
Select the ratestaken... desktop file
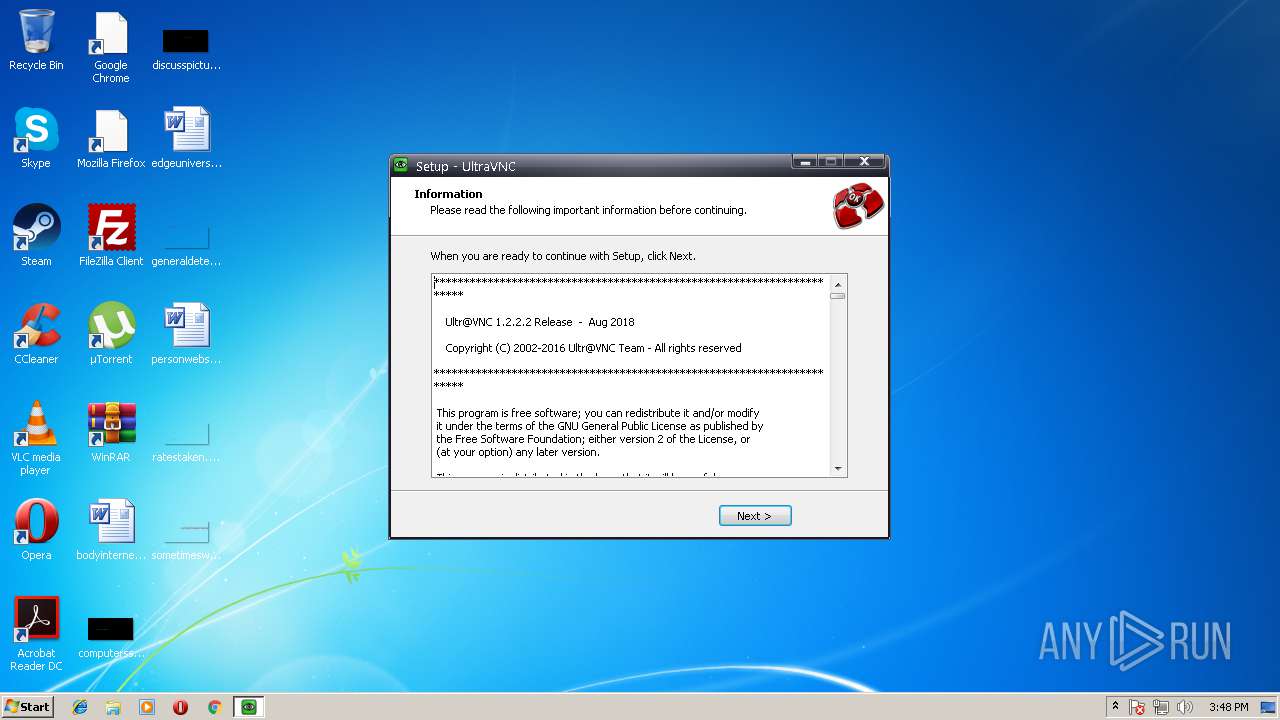click(186, 440)
